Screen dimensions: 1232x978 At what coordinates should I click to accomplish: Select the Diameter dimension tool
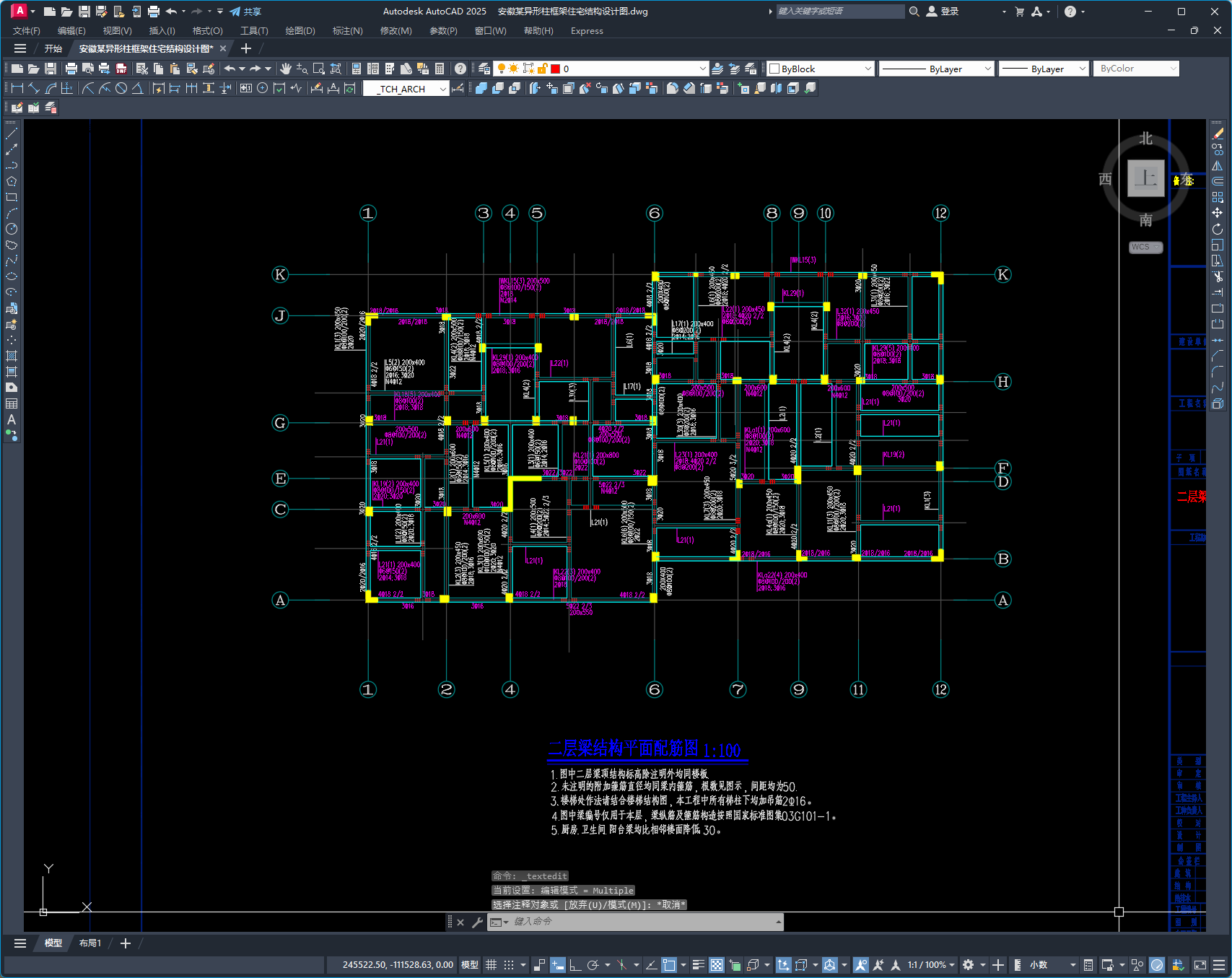click(x=121, y=88)
